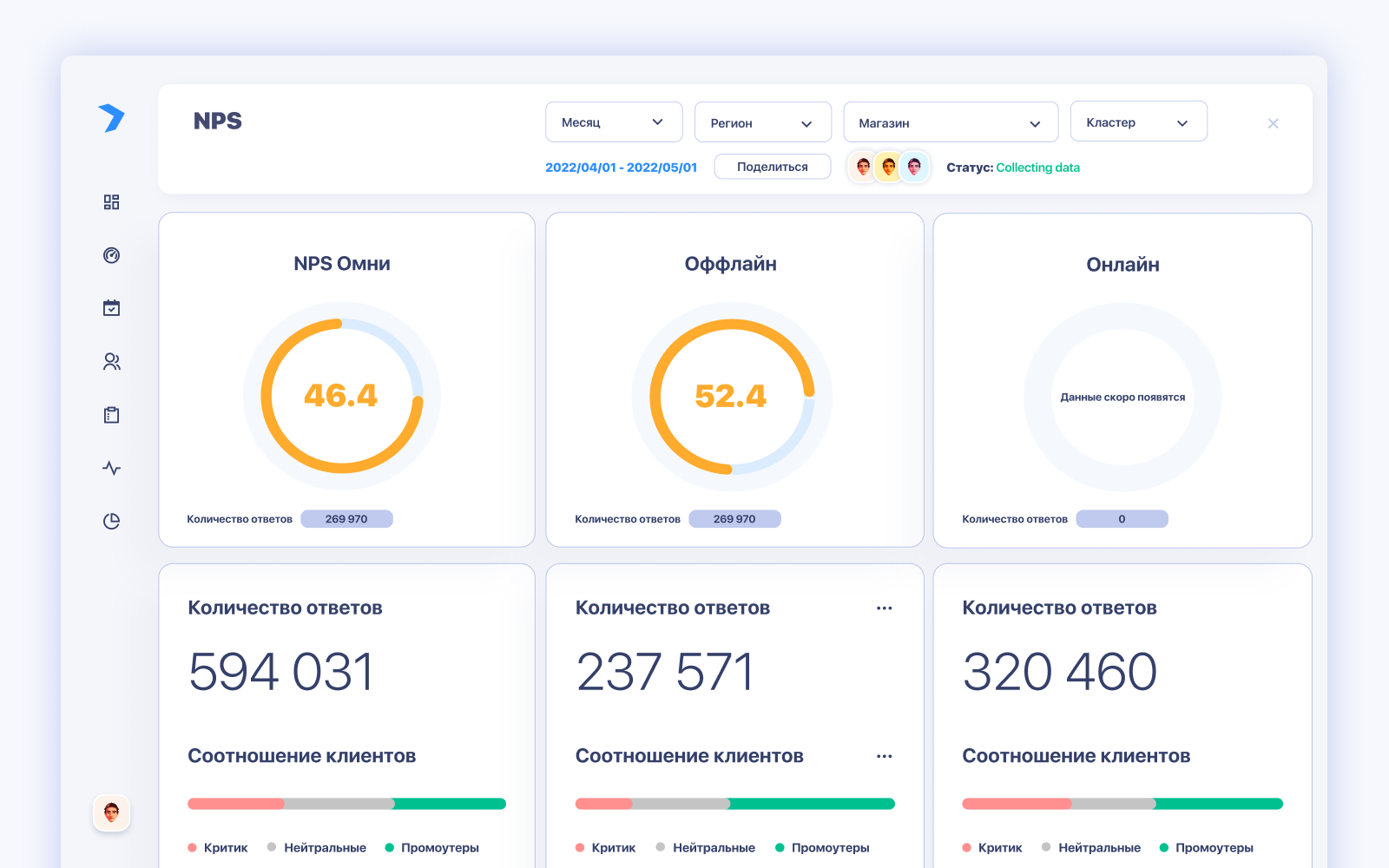This screenshot has height=868, width=1389.
Task: Open the dashboard grid icon in sidebar
Action: click(x=111, y=202)
